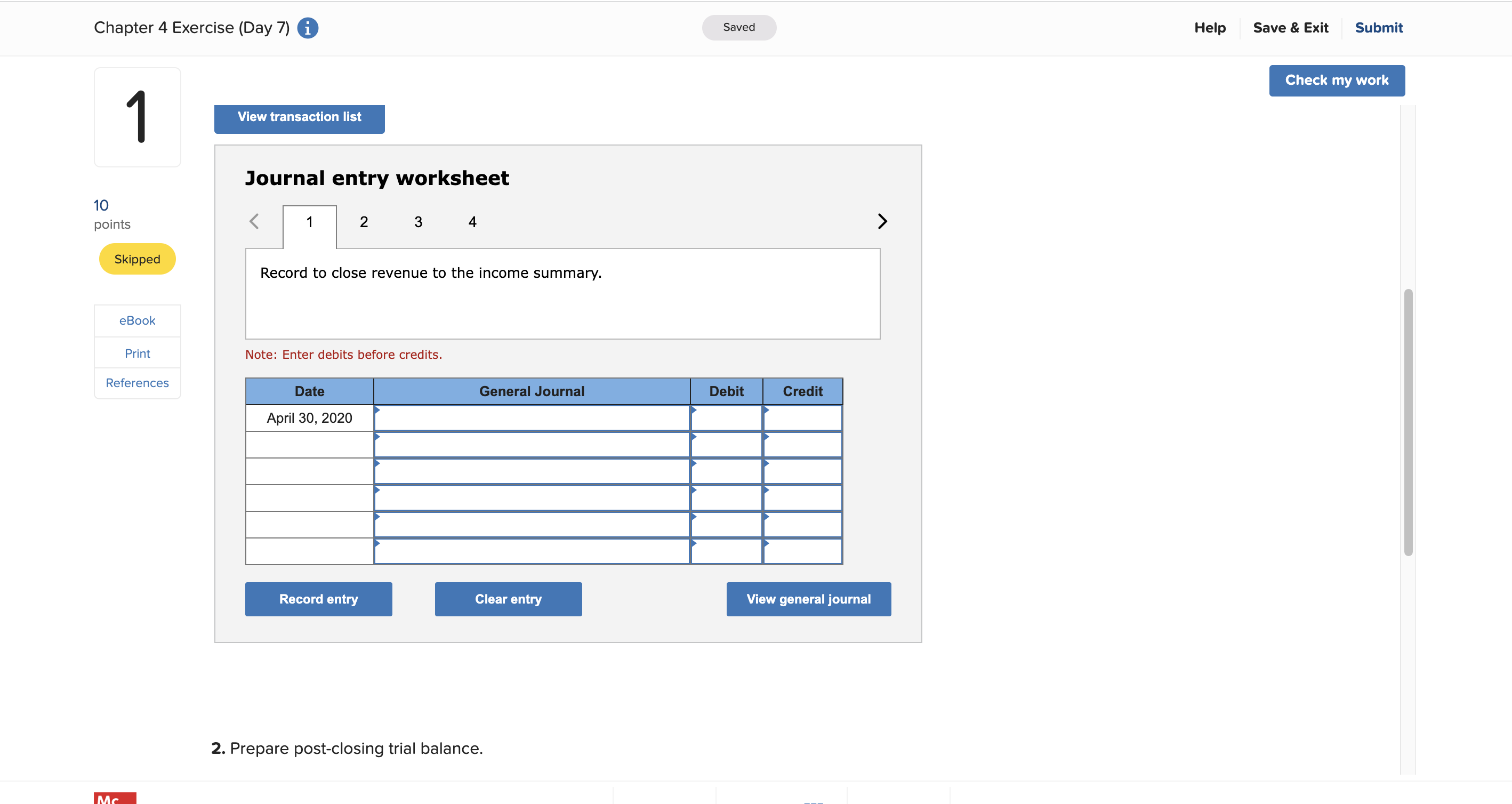
Task: Open the eBook link
Action: 138,320
